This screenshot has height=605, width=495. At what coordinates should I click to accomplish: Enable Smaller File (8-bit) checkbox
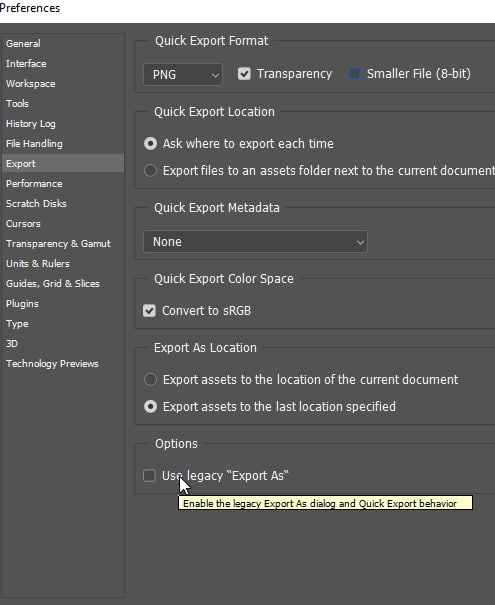355,74
